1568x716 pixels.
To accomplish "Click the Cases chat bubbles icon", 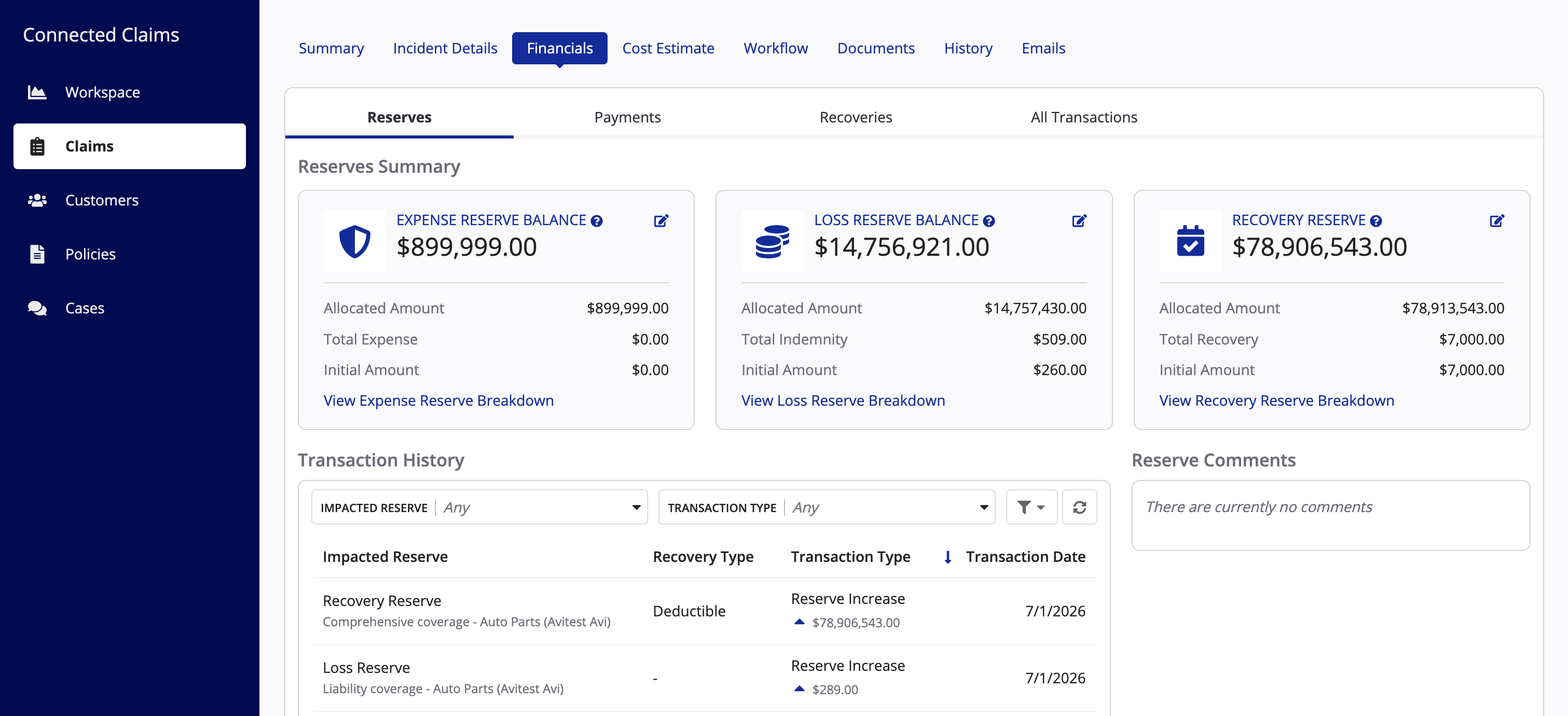I will coord(37,308).
